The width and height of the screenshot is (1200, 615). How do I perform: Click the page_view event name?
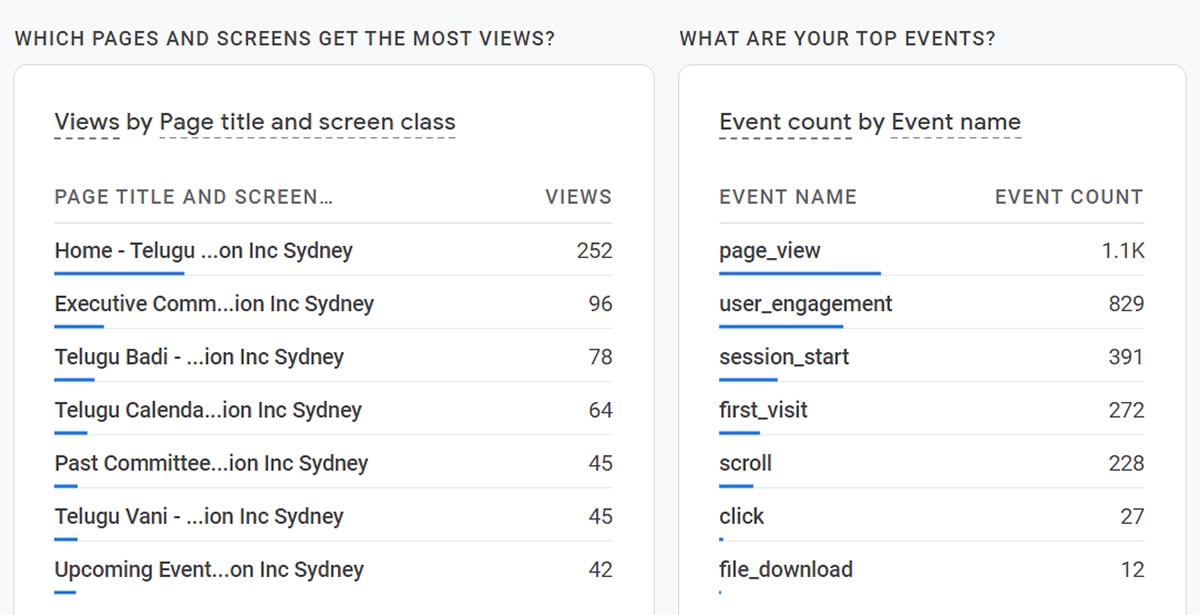(769, 250)
